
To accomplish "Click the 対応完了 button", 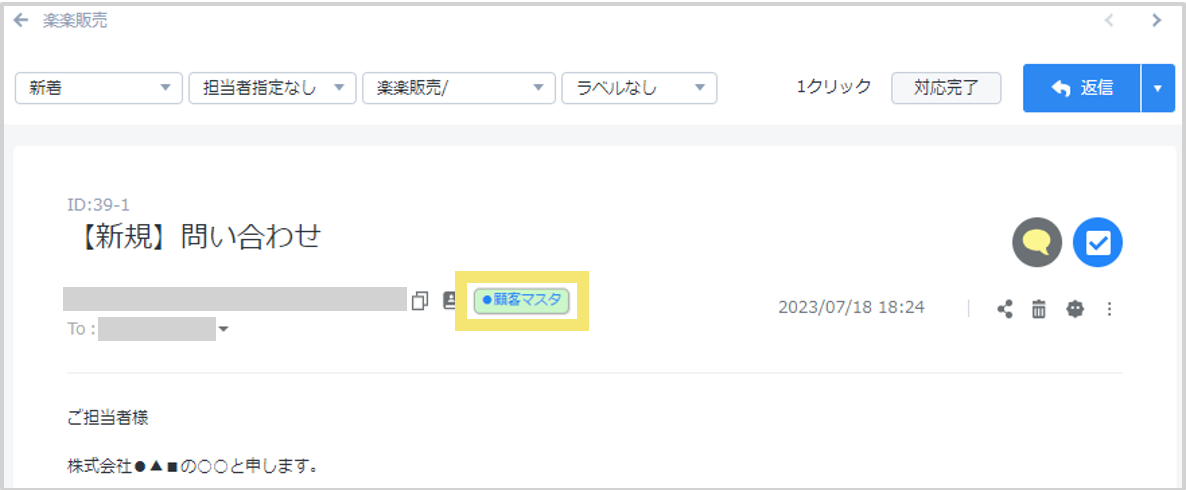I will tap(946, 88).
